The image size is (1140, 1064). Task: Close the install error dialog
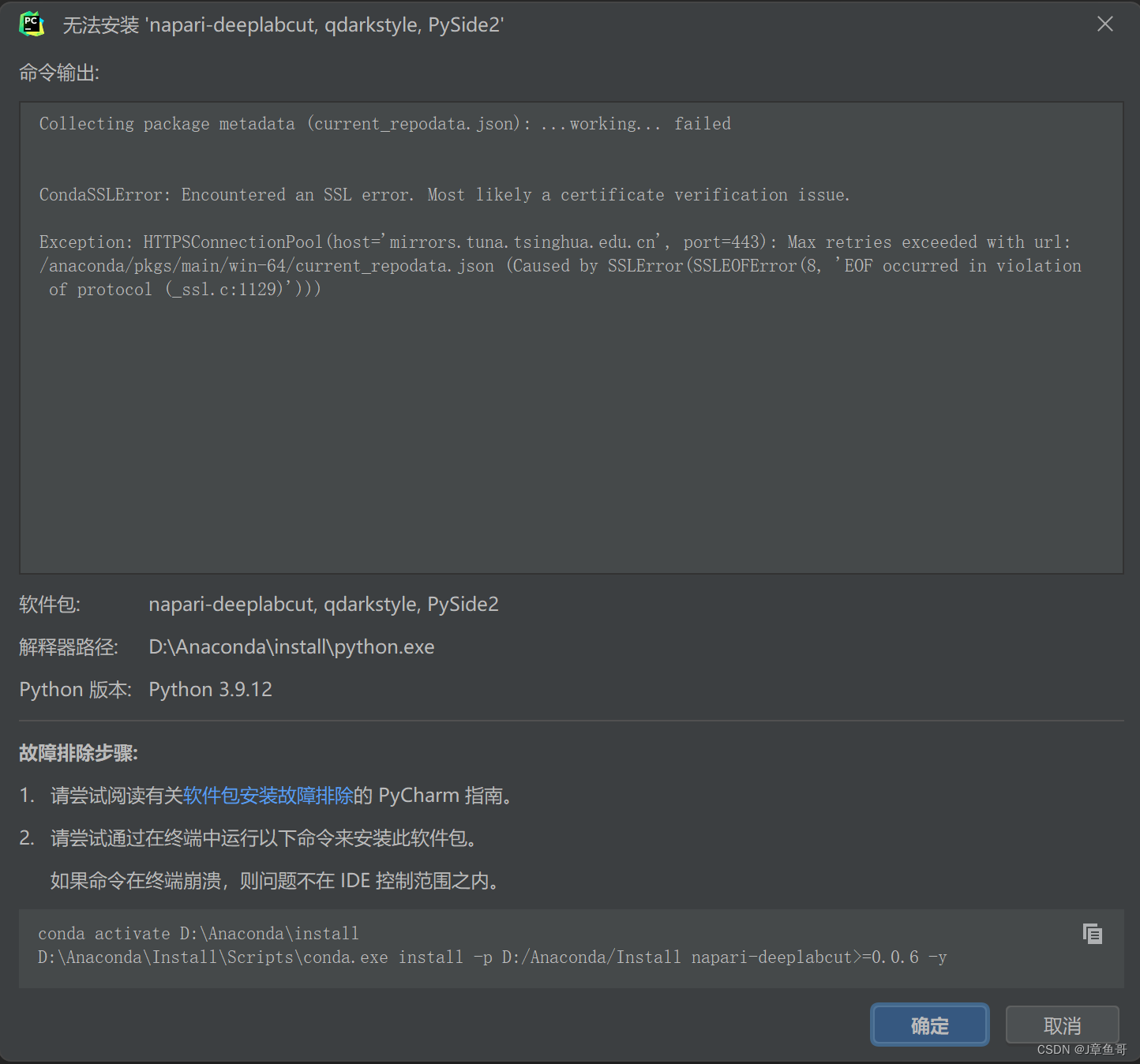(x=1105, y=24)
